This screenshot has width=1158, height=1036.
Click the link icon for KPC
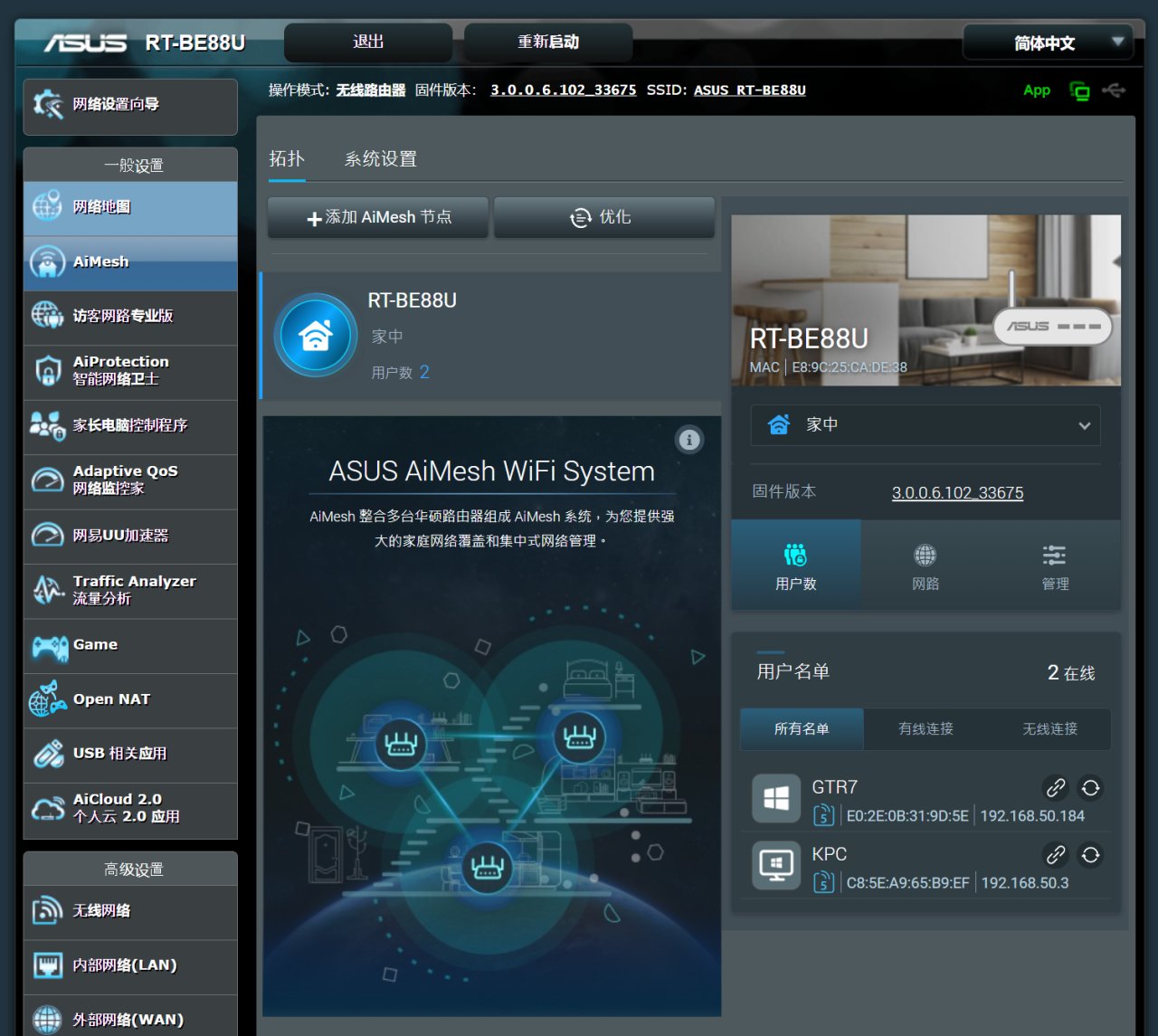(x=1056, y=855)
